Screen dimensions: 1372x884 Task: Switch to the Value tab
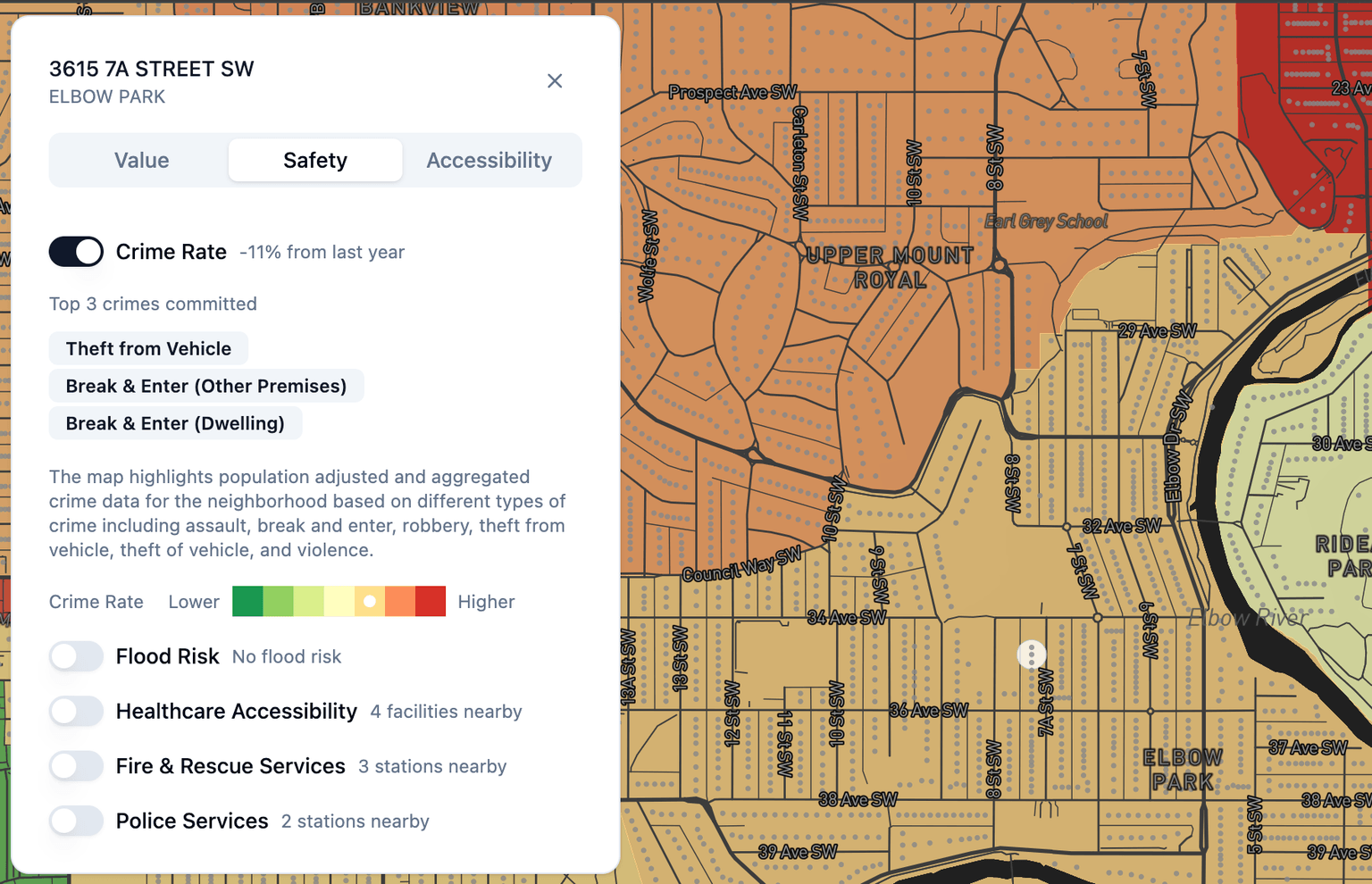[x=141, y=160]
